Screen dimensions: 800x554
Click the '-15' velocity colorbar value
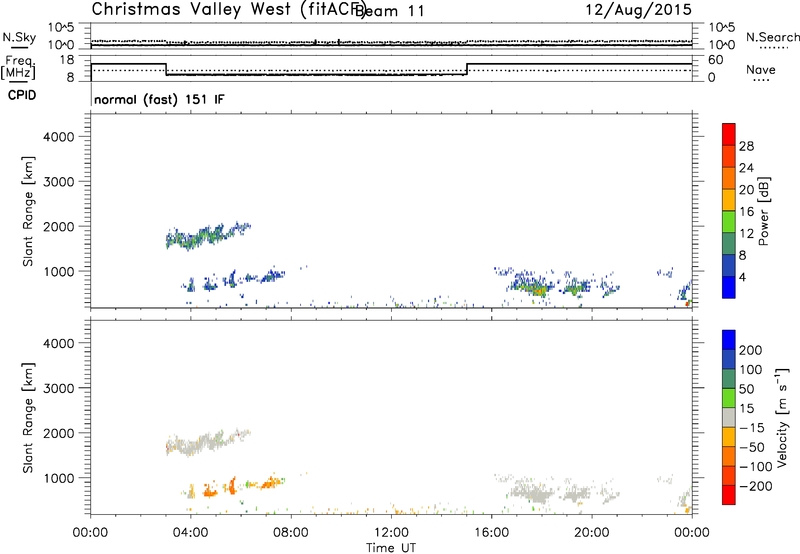click(x=752, y=428)
